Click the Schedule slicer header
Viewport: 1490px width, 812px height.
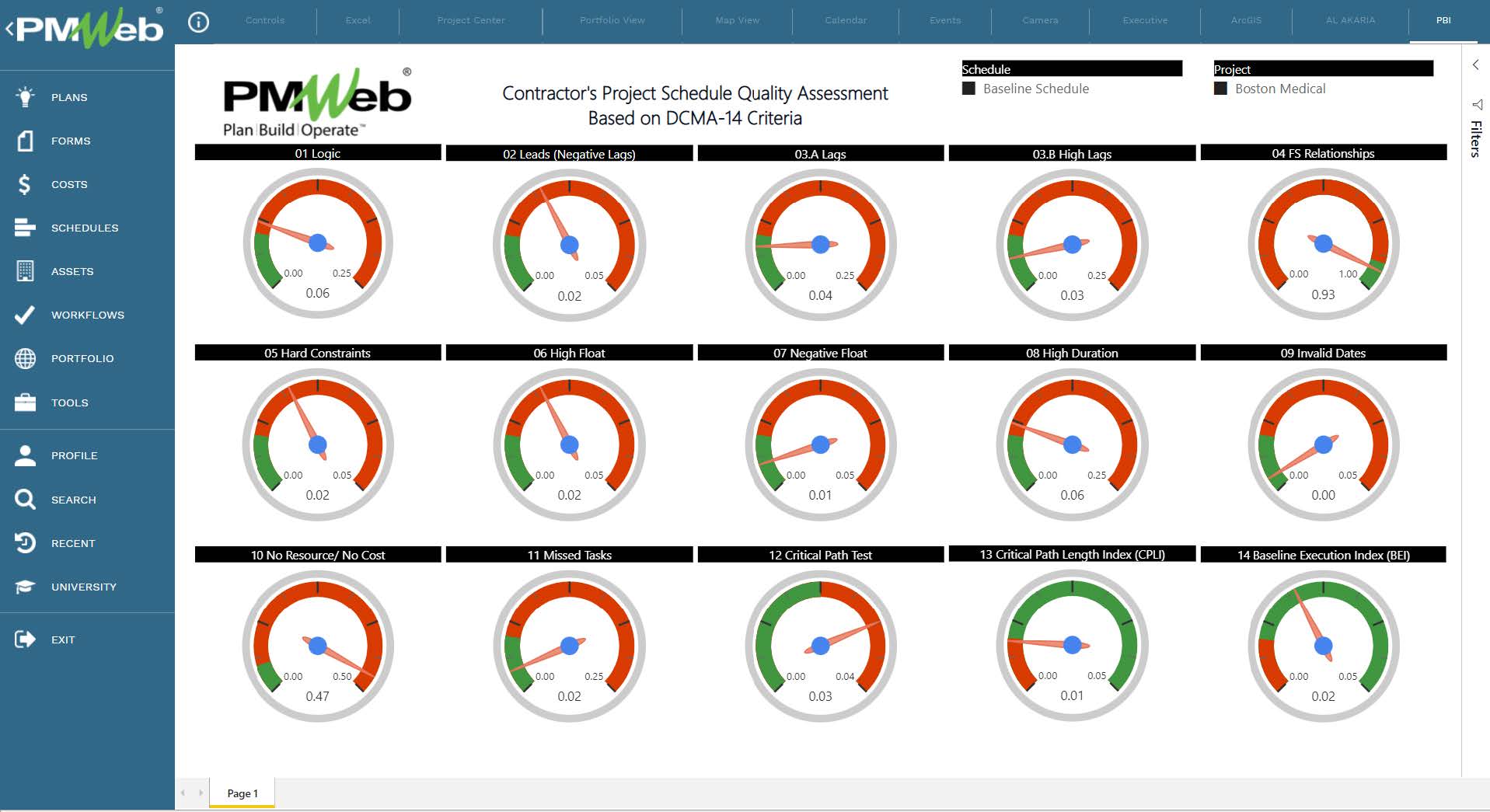pos(1072,68)
